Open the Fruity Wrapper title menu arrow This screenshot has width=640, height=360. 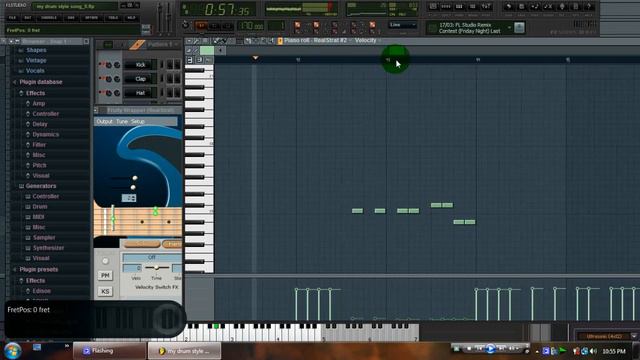click(x=96, y=110)
